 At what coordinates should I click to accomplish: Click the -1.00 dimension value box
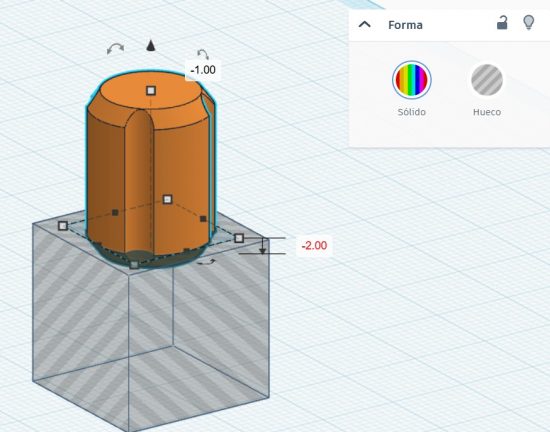point(203,70)
